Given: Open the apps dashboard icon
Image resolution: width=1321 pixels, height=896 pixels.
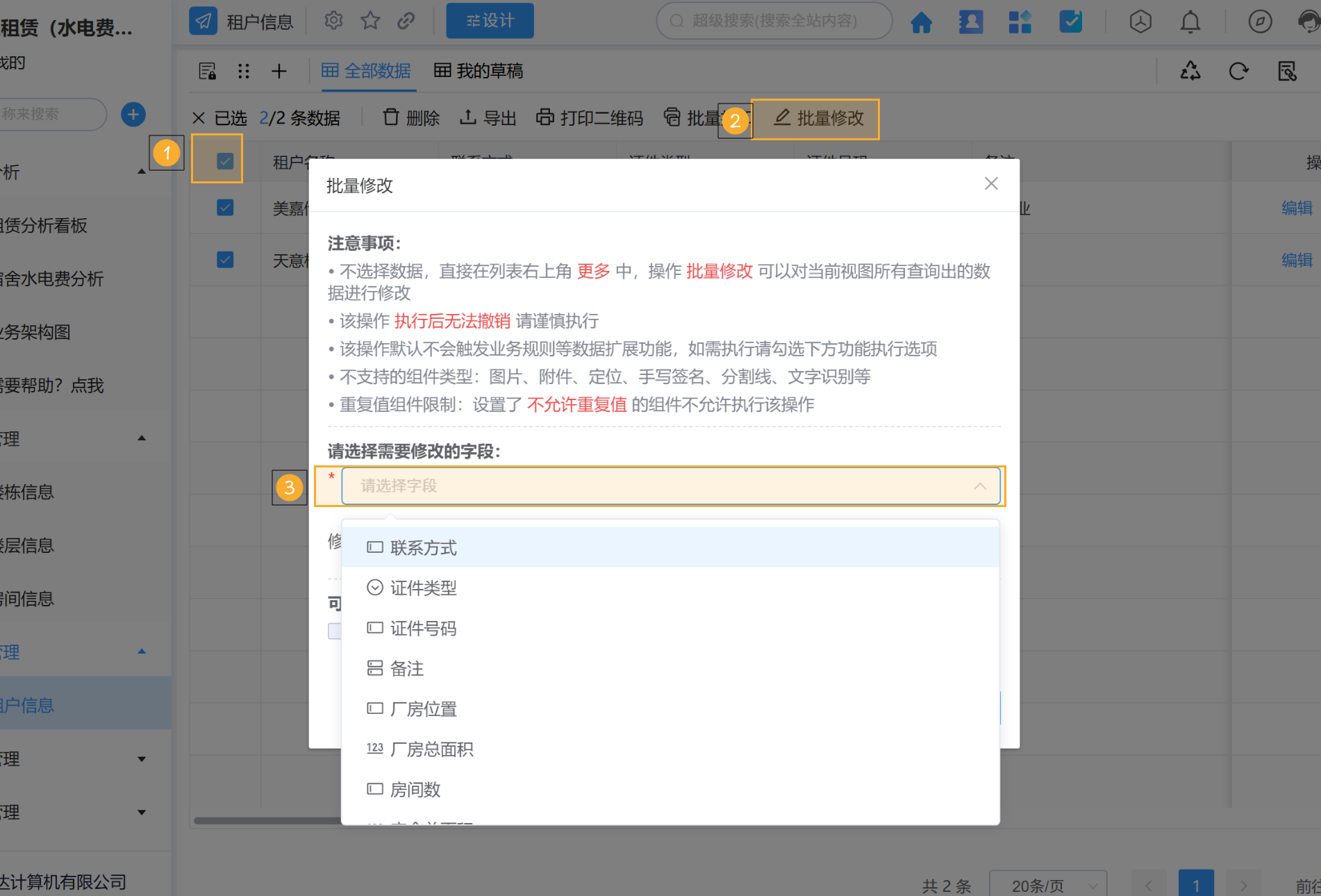Looking at the screenshot, I should [x=1020, y=22].
